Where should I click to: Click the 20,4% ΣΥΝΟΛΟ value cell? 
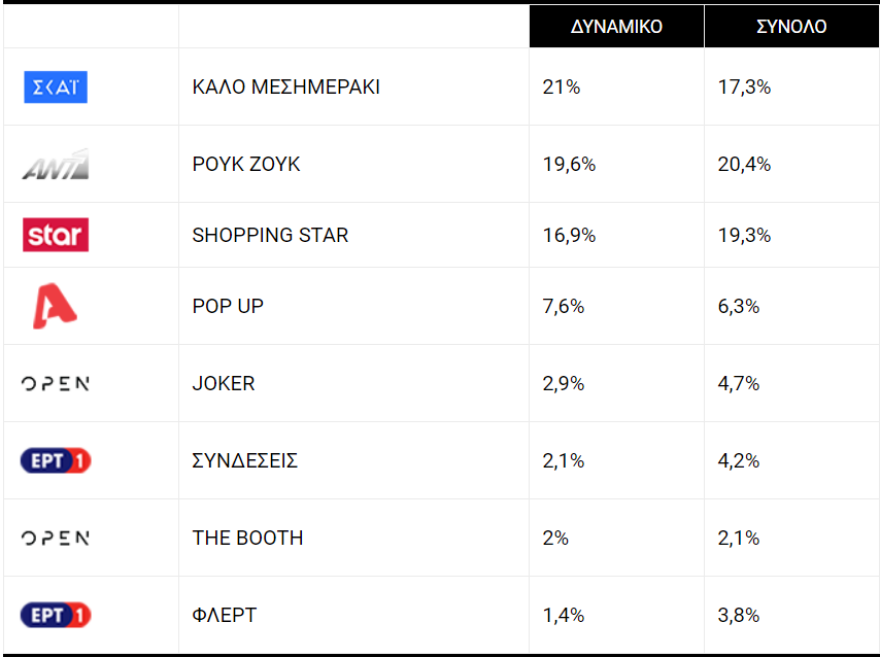(744, 164)
